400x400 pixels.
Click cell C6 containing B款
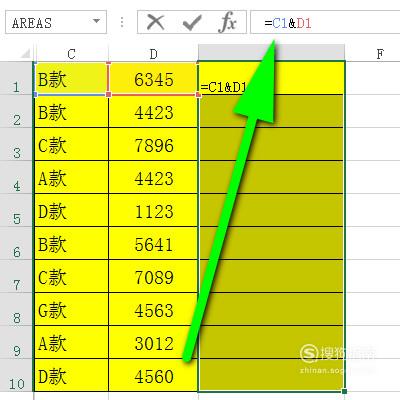(71, 243)
